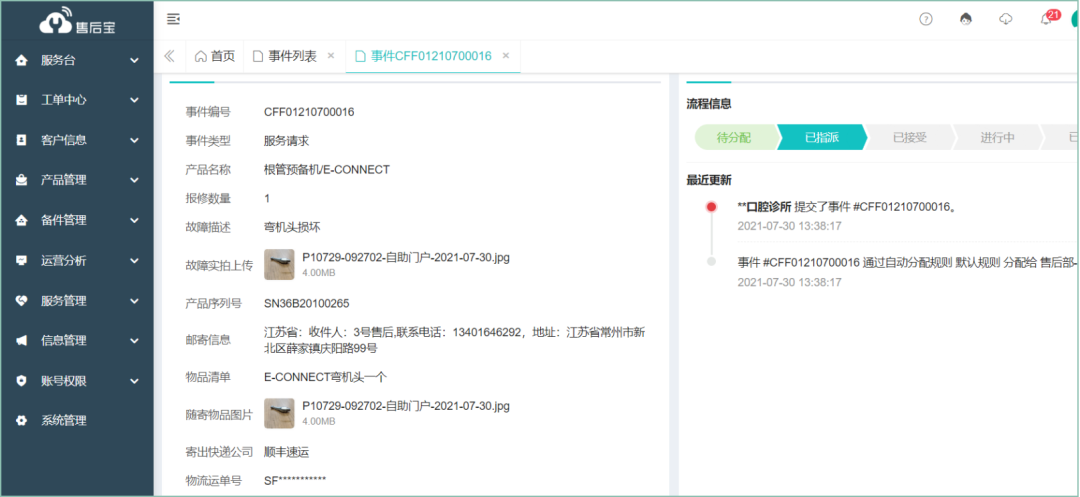Click the 产品管理 bag icon
This screenshot has width=1080, height=497.
21,180
